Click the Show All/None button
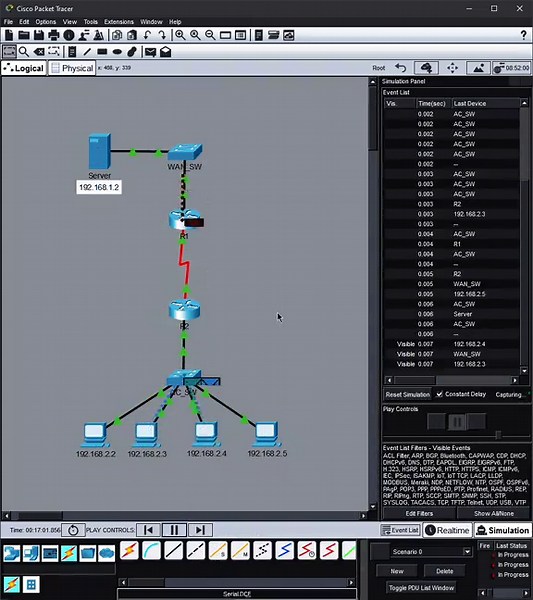The height and width of the screenshot is (600, 533). point(494,514)
